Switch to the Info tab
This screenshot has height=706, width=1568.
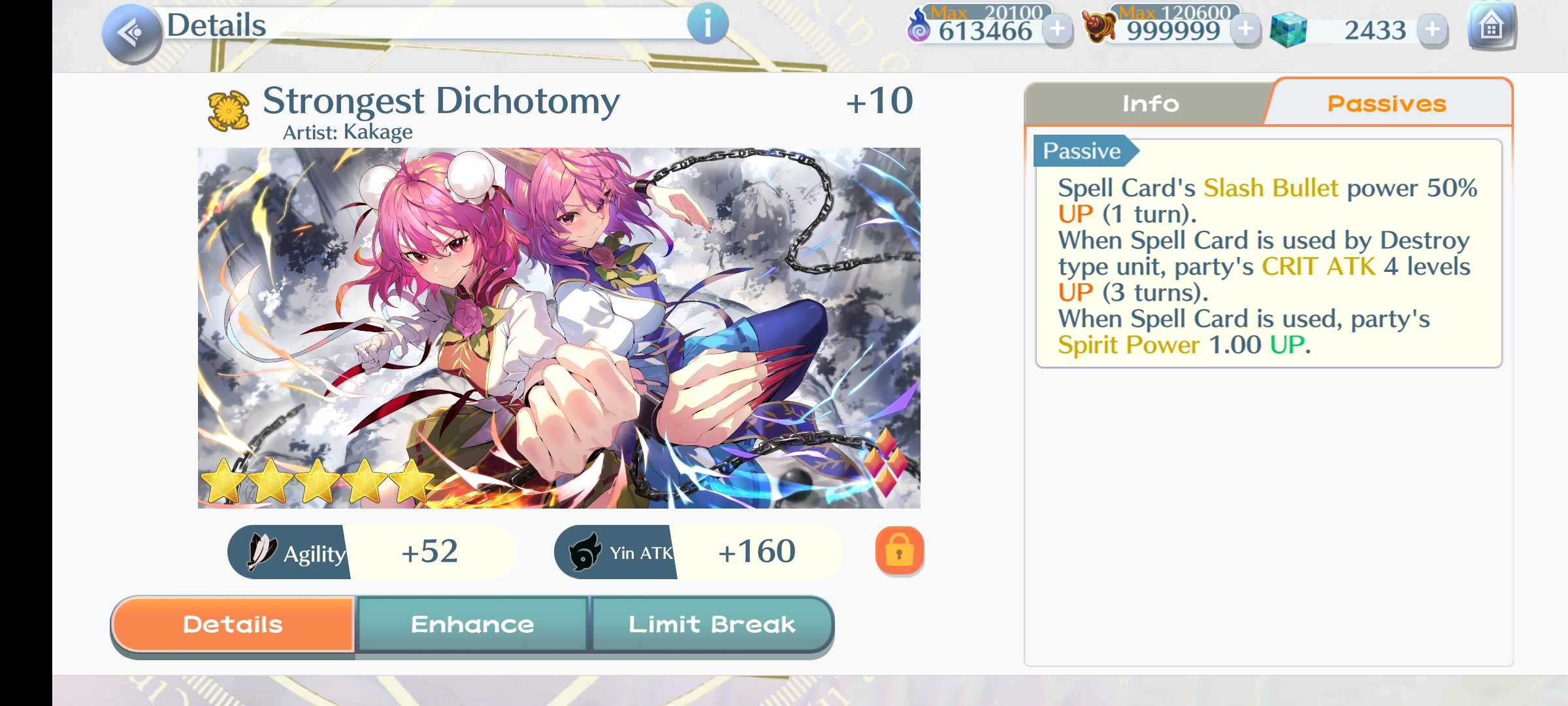1151,103
